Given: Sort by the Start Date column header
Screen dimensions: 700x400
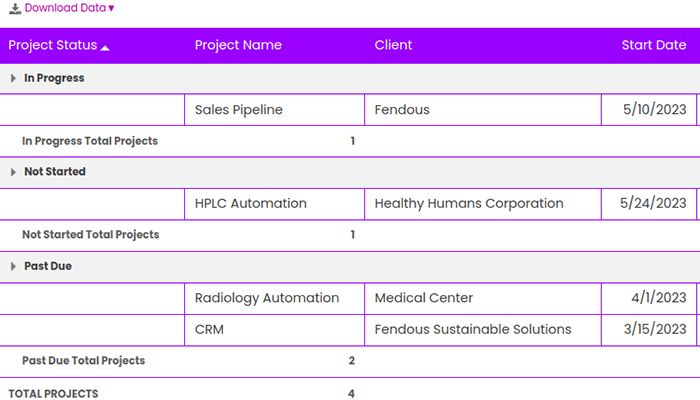Looking at the screenshot, I should 653,45.
